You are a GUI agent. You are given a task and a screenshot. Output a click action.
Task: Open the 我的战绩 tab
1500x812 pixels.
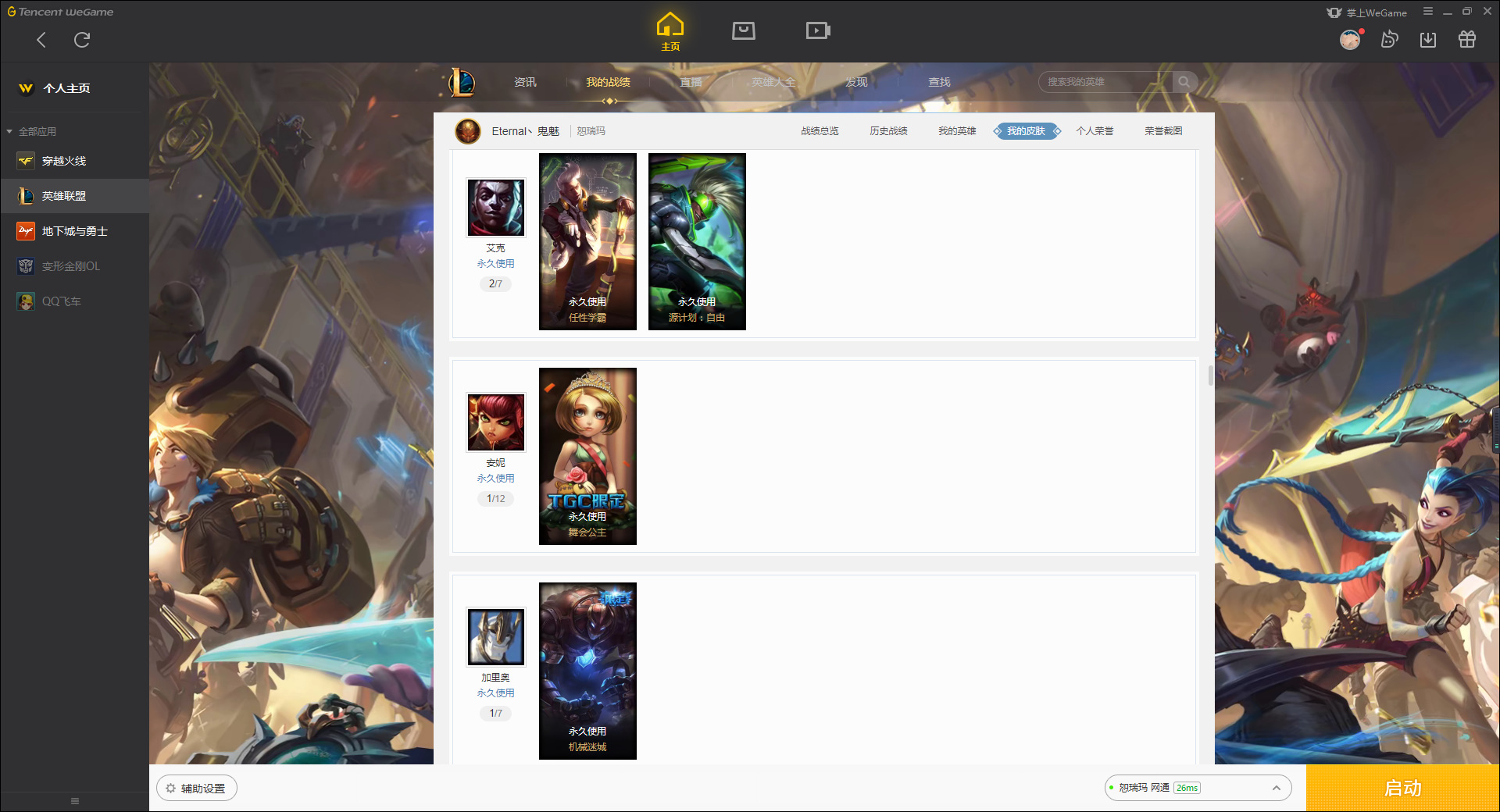coord(608,82)
